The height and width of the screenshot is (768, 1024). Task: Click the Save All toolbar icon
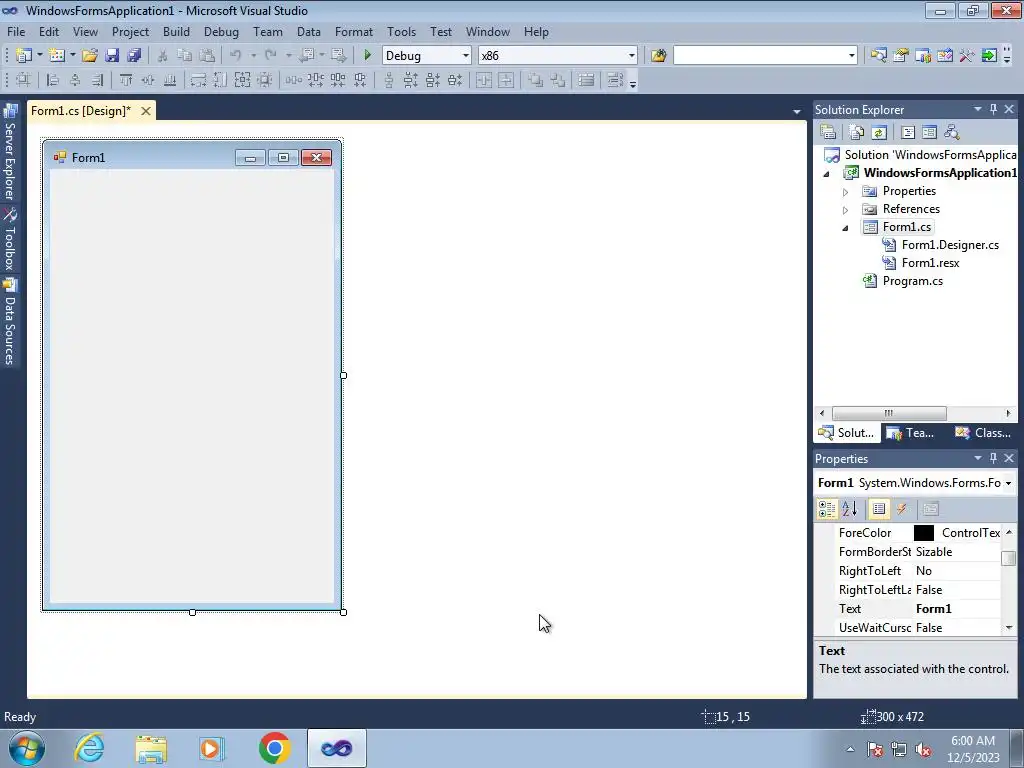pos(134,56)
